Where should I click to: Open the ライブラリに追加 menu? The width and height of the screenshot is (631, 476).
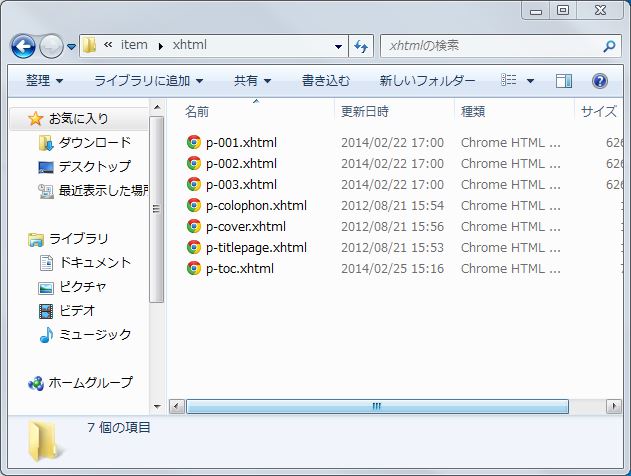pos(148,81)
